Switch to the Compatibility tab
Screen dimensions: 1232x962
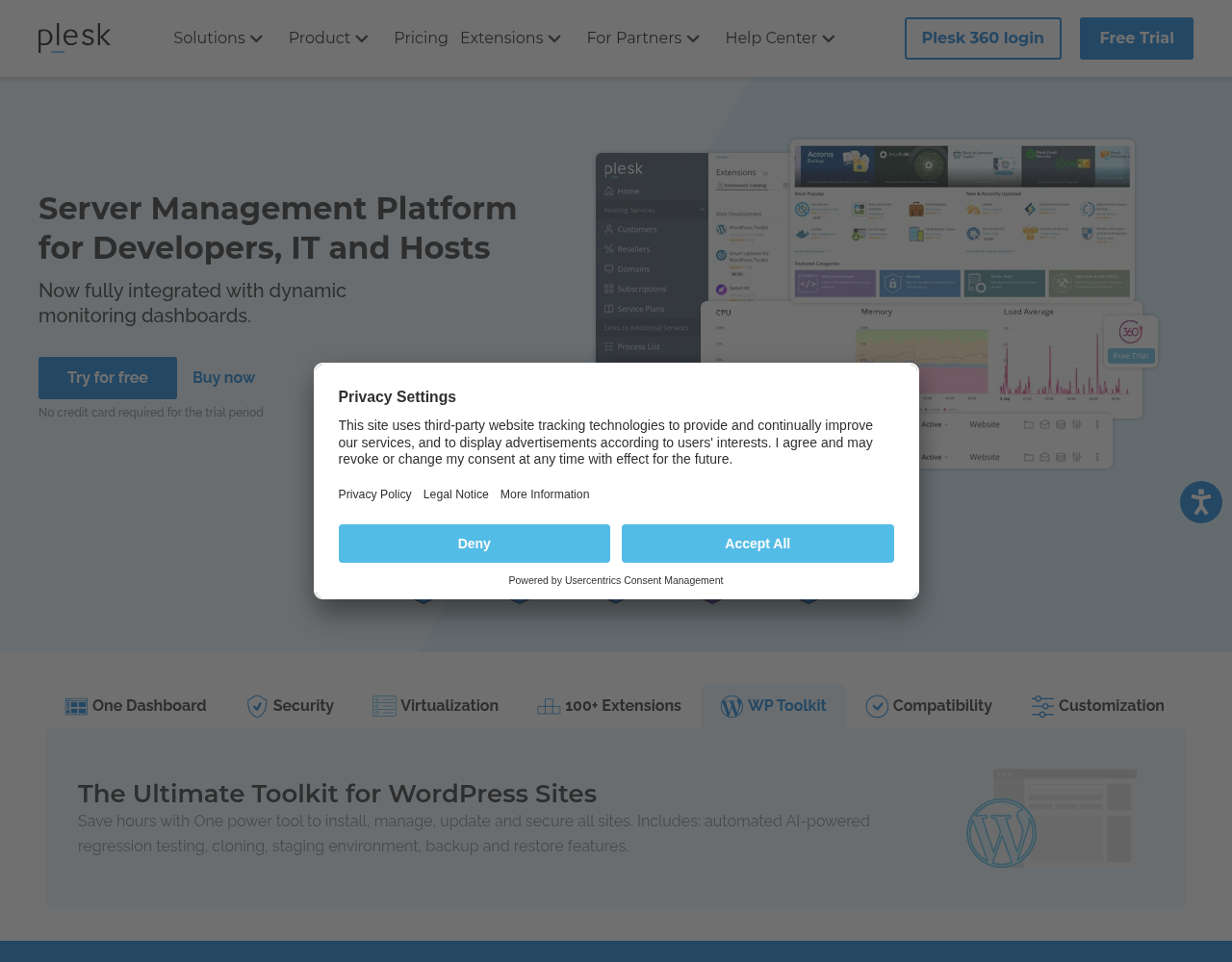(x=928, y=706)
